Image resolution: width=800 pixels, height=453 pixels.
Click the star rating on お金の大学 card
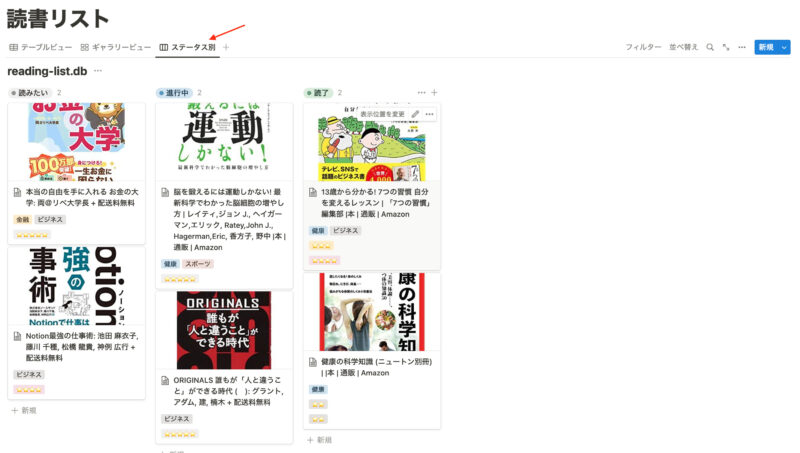[32, 235]
